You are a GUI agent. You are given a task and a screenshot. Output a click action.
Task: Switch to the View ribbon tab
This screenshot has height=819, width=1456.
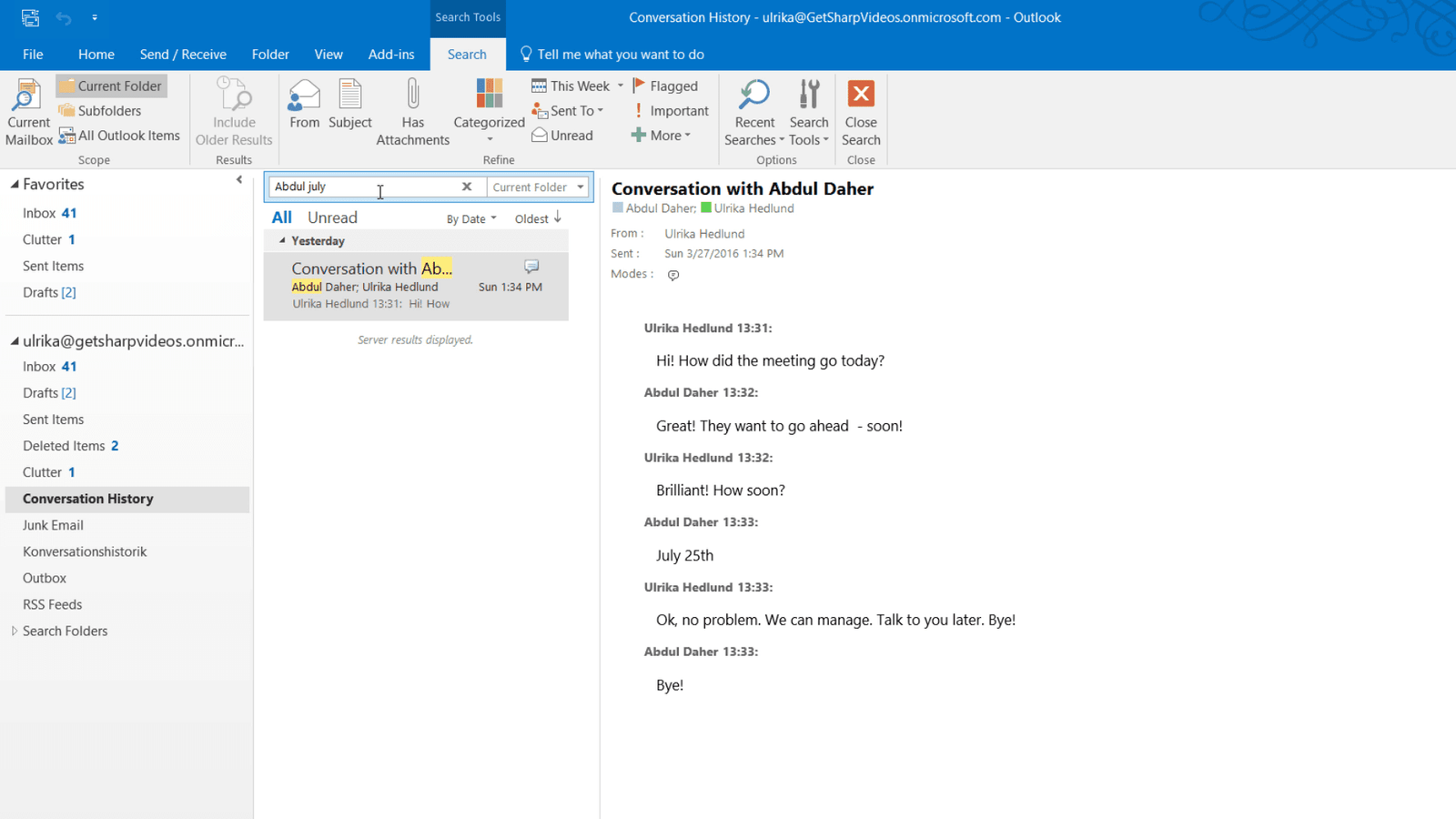coord(329,55)
